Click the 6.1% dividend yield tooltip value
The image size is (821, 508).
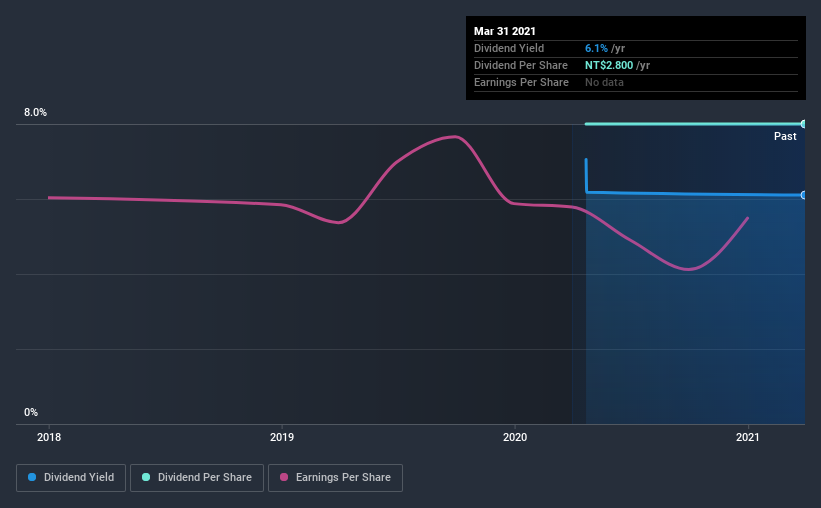[x=595, y=48]
